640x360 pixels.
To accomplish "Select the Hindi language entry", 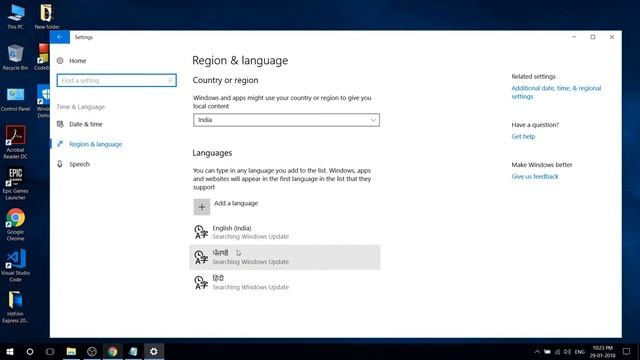I will click(284, 282).
